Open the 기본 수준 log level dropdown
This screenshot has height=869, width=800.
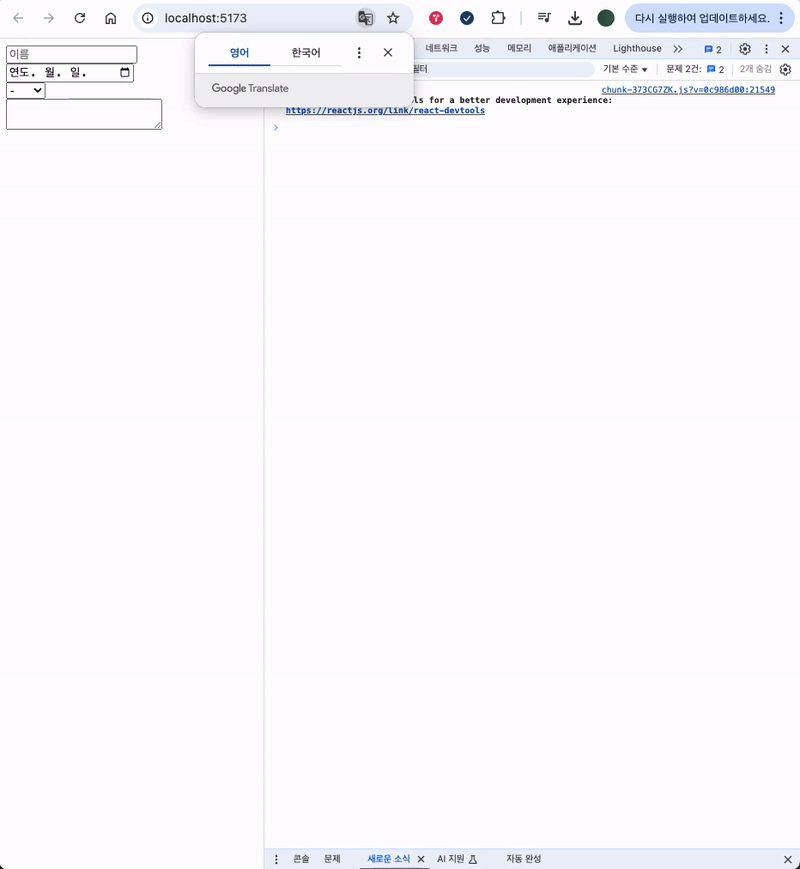point(625,69)
